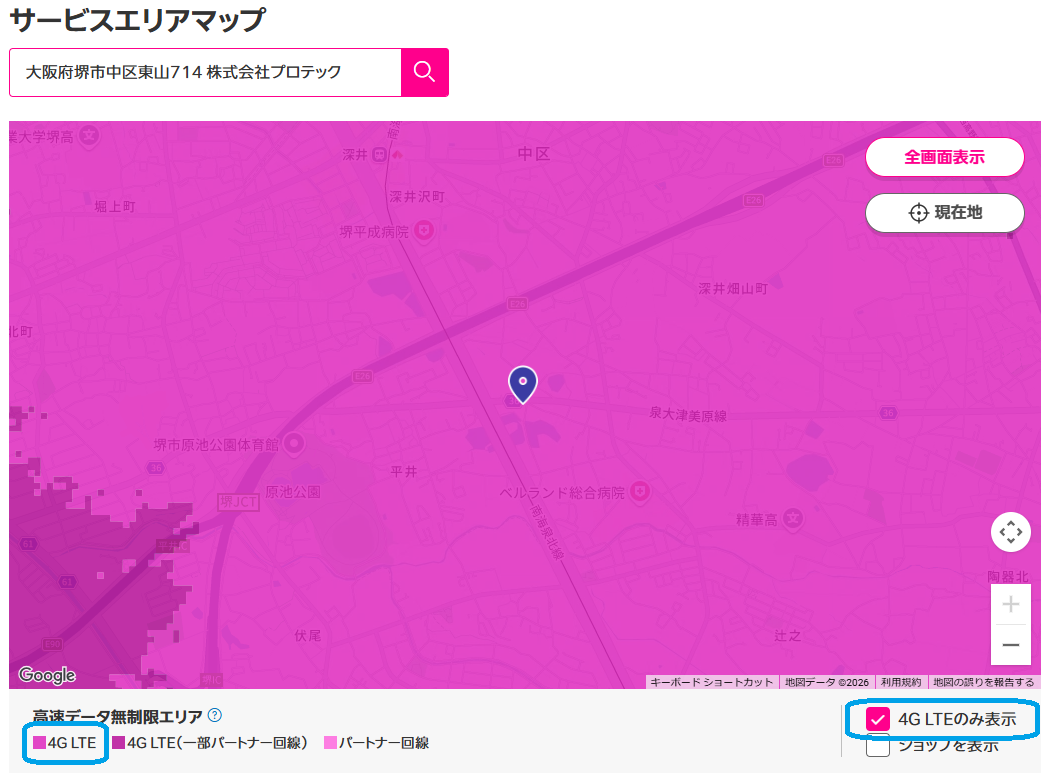
Task: Click the 深井 station icon
Action: point(379,155)
